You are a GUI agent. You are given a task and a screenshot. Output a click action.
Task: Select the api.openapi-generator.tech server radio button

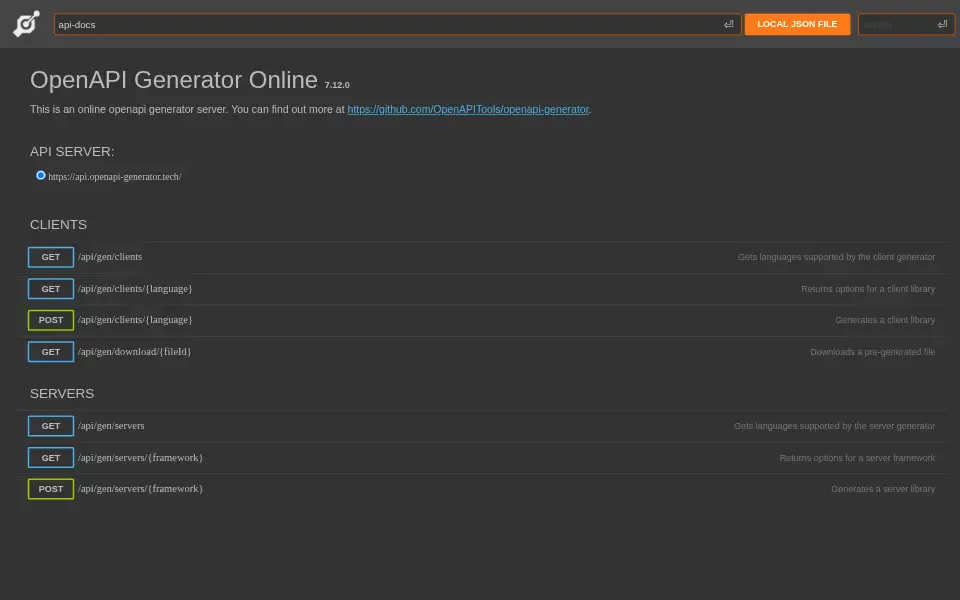click(40, 175)
